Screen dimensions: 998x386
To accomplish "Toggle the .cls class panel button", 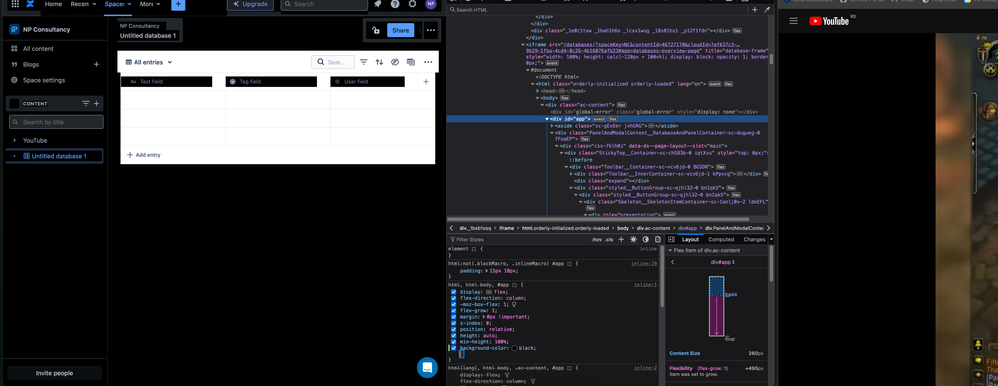I will [609, 239].
